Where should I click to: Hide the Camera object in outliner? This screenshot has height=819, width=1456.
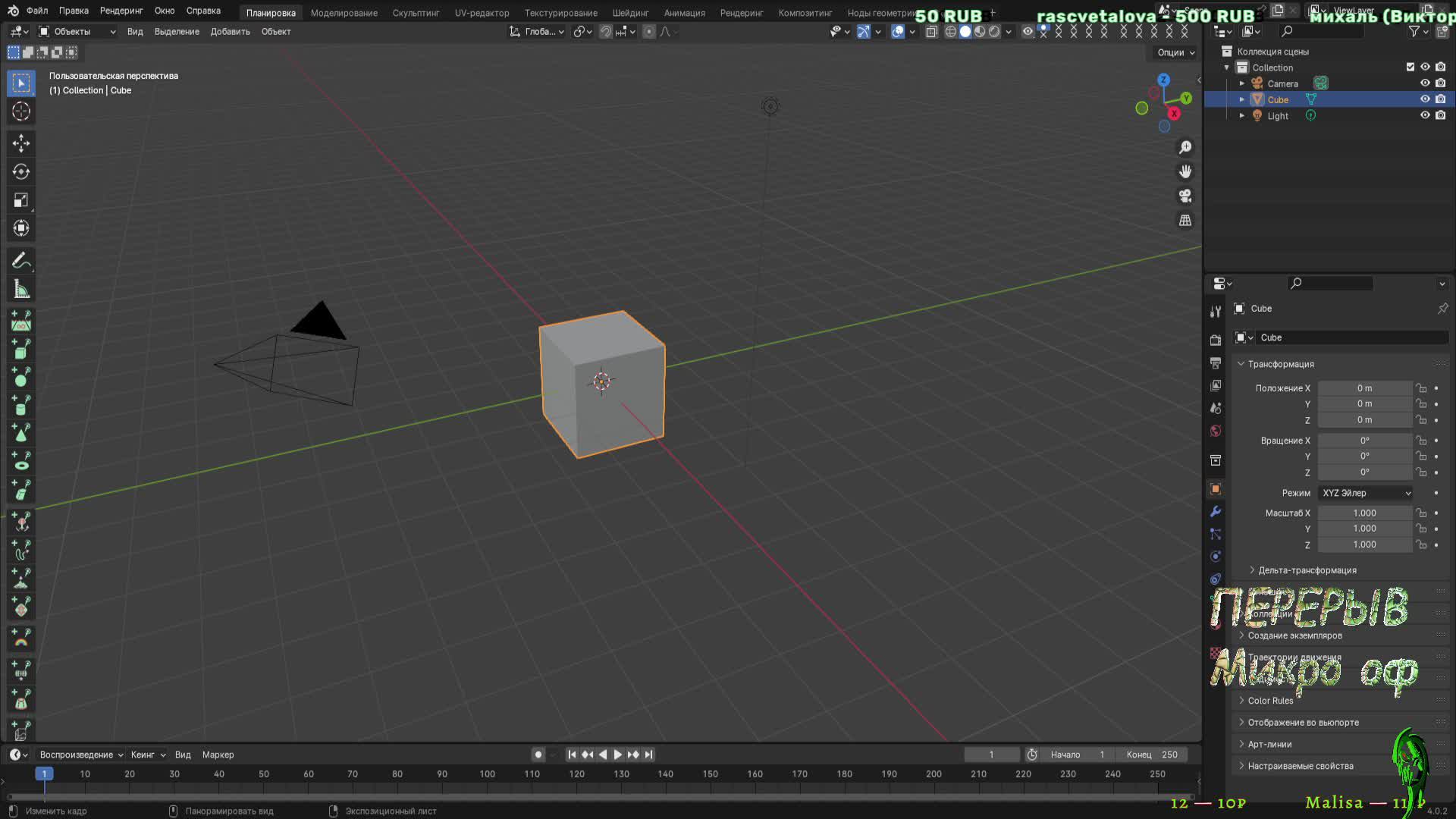point(1425,83)
